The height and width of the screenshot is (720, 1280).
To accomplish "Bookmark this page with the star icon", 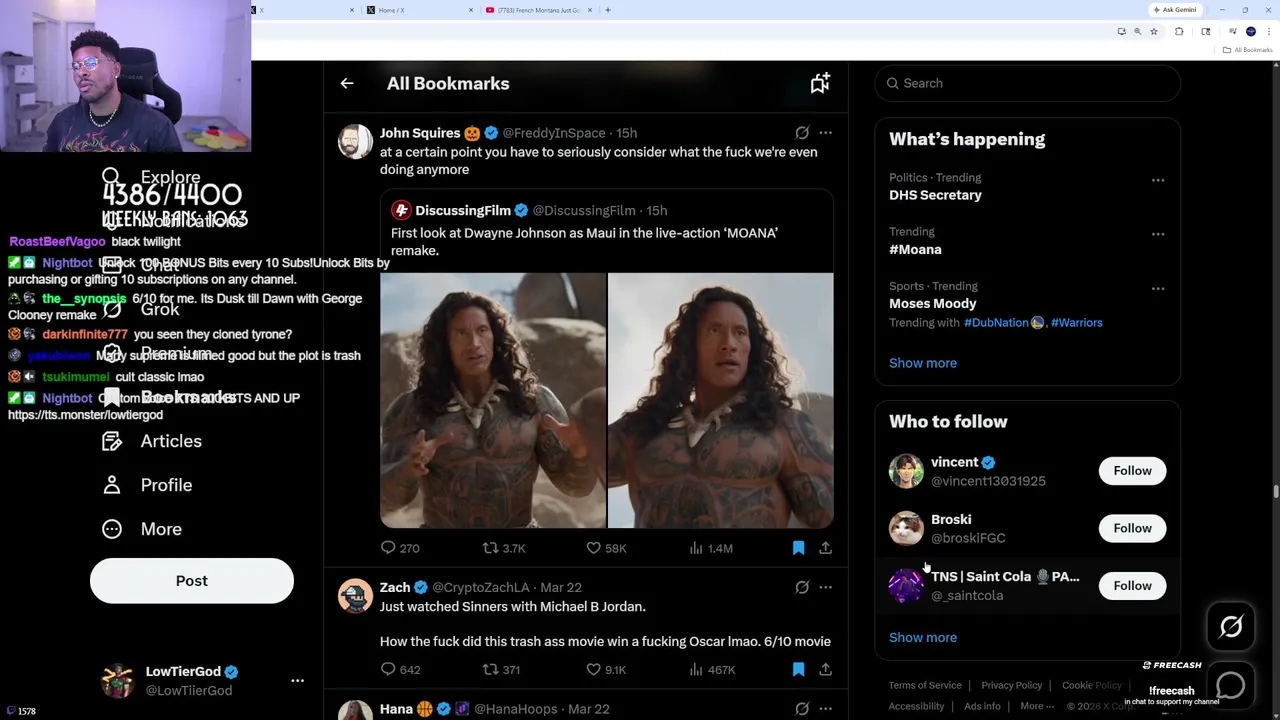I will click(x=1153, y=32).
